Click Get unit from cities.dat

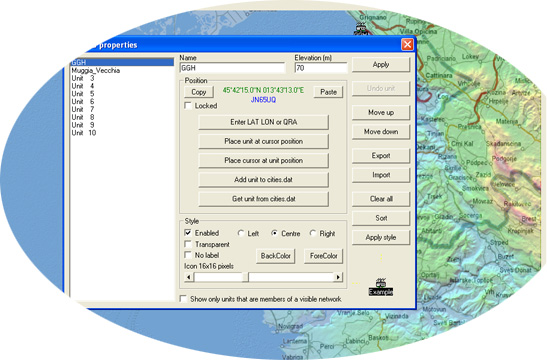click(263, 199)
